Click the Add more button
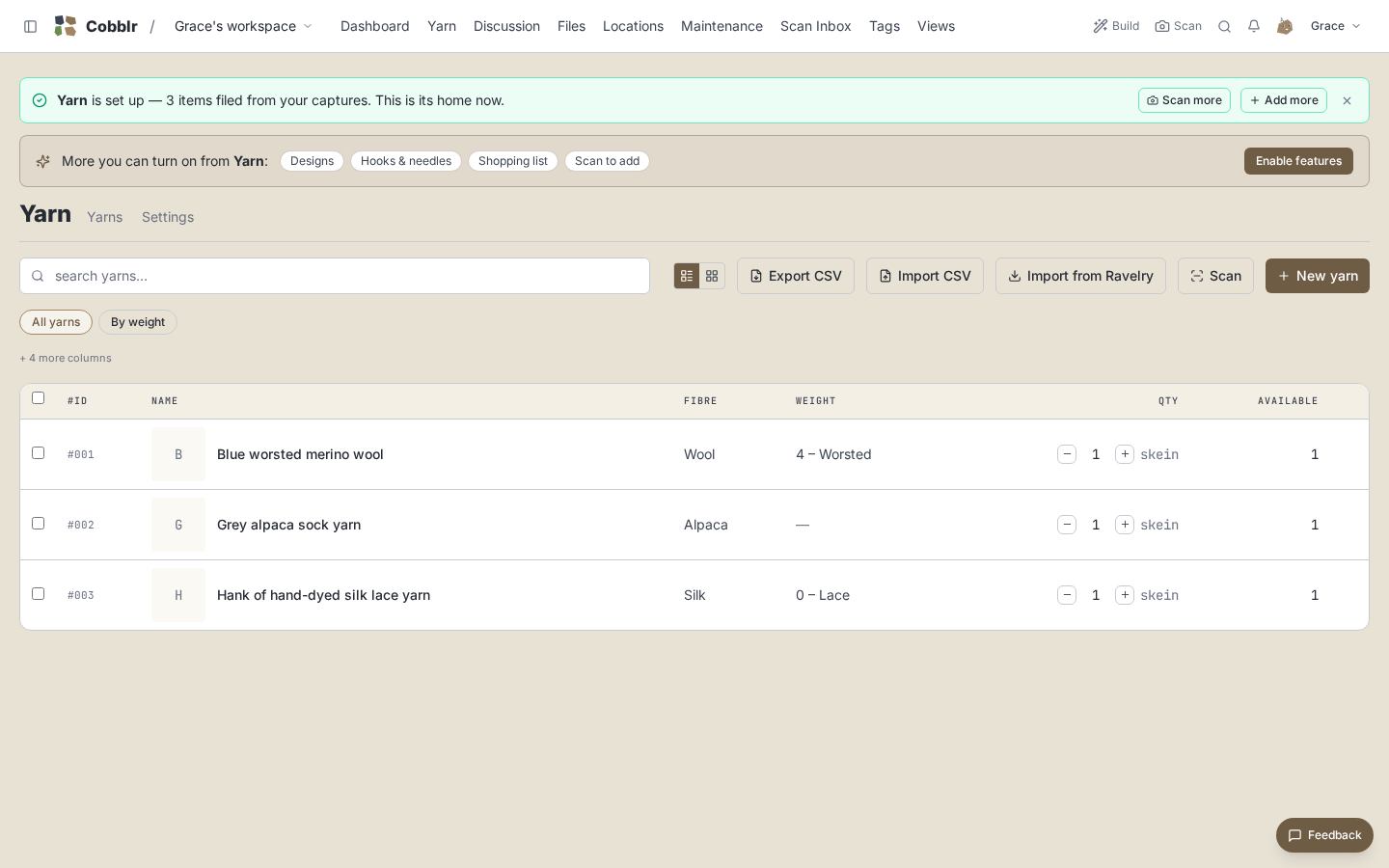 pyautogui.click(x=1284, y=100)
